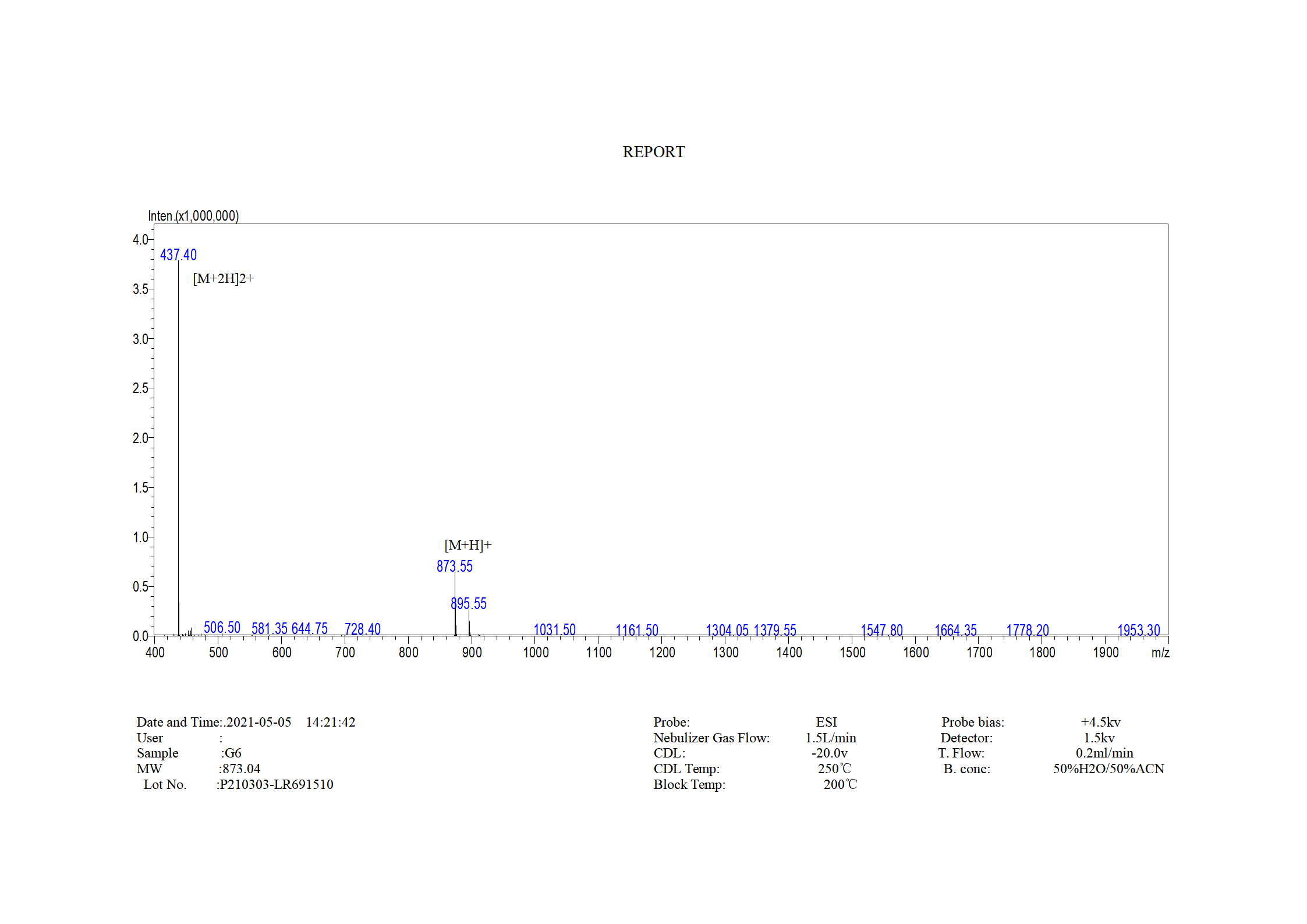Image resolution: width=1307 pixels, height=924 pixels.
Task: Select the Lot No. P210303-LR691510 value
Action: 276,785
